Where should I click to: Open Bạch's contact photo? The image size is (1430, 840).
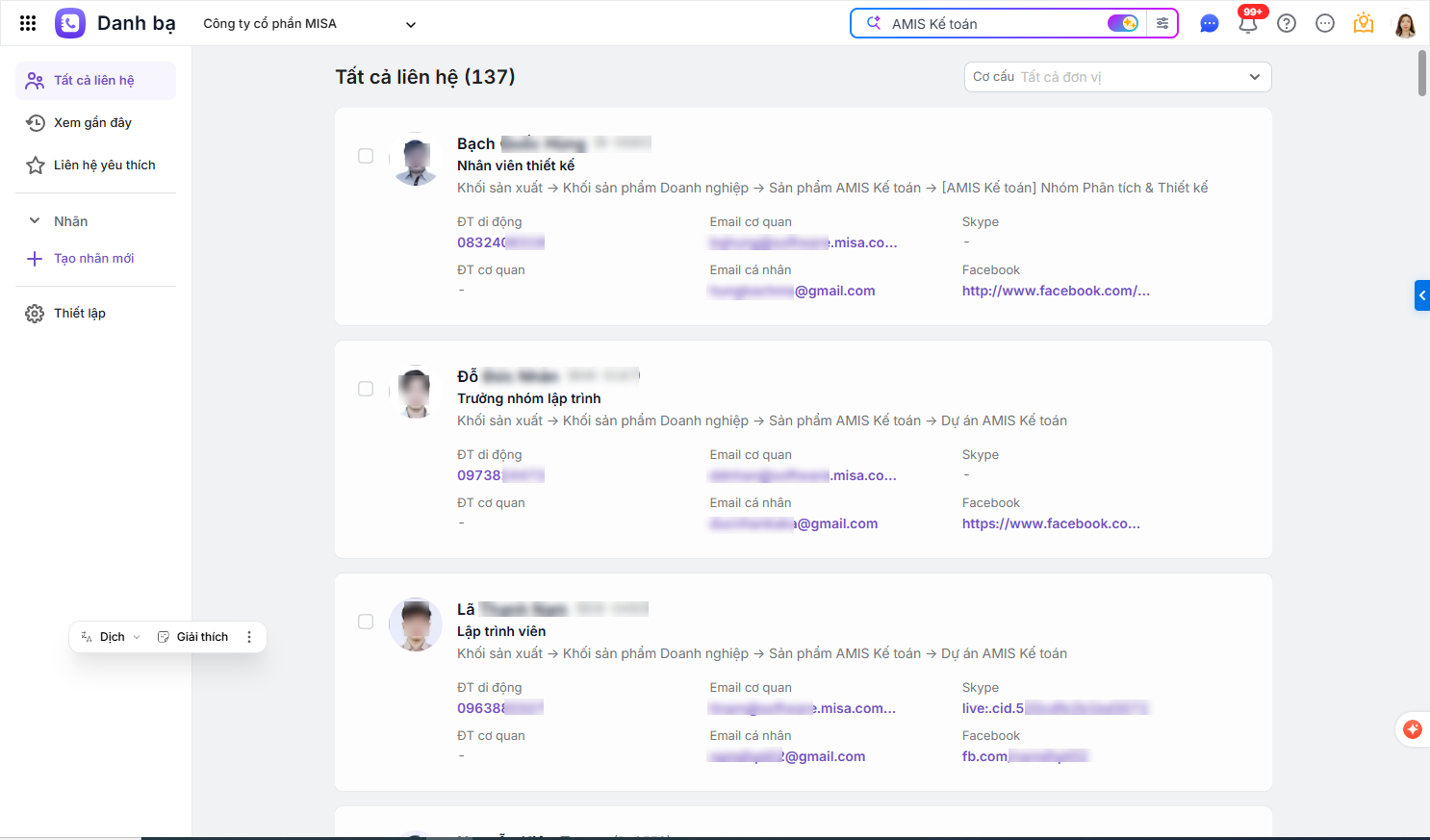click(x=416, y=159)
